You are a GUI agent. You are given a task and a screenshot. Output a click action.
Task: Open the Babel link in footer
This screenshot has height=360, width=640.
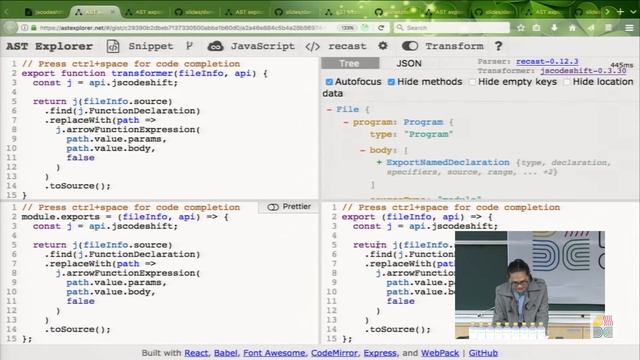coord(226,353)
